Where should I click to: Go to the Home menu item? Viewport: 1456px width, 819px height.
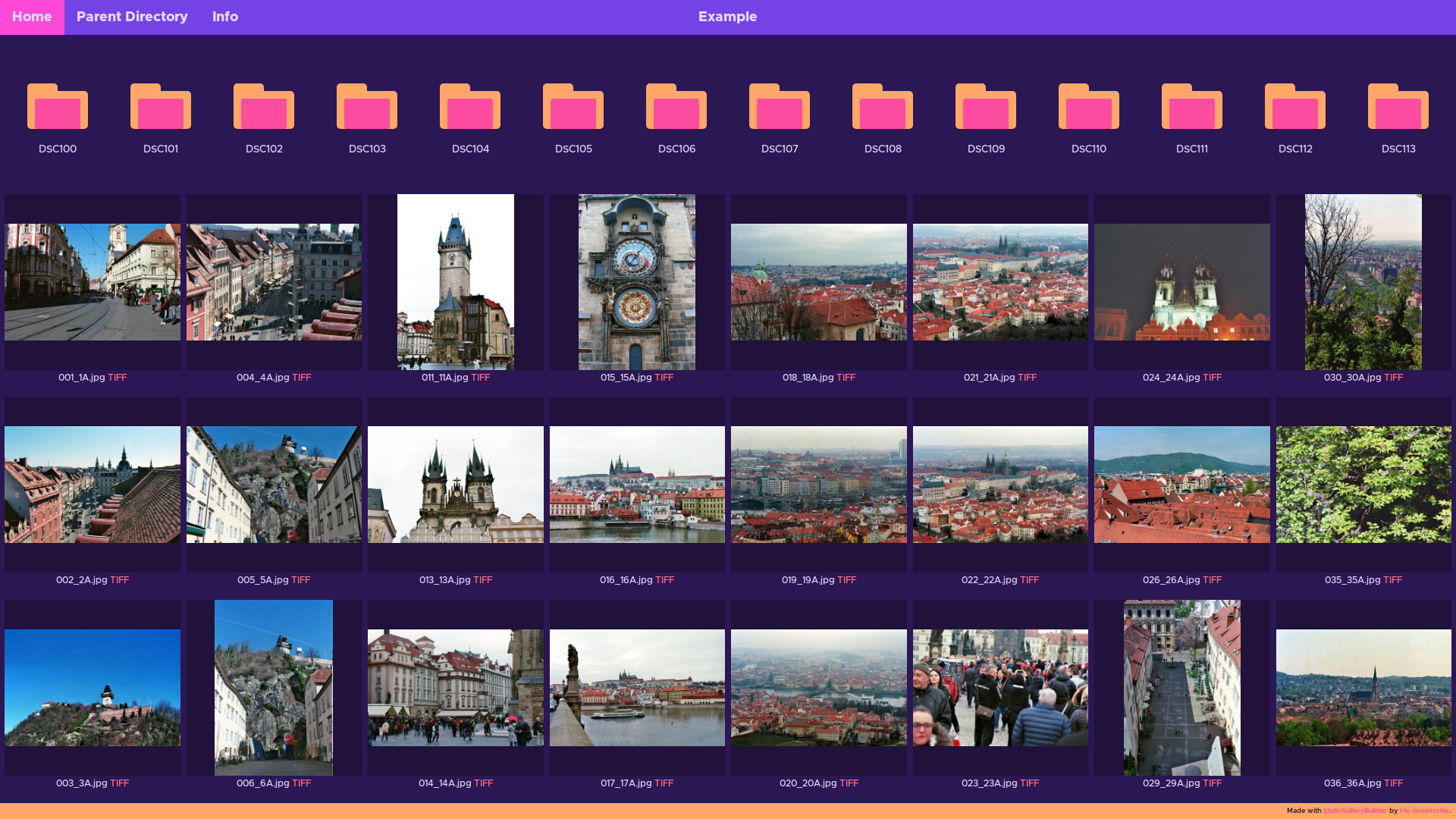coord(32,17)
